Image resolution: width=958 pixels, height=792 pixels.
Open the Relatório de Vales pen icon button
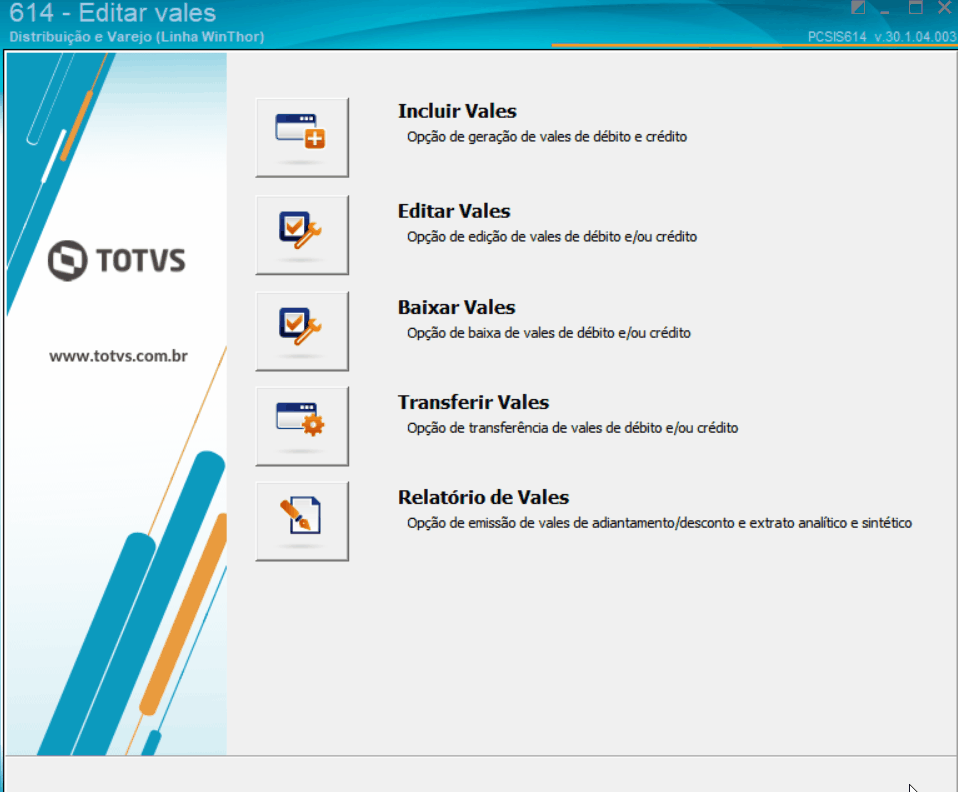pyautogui.click(x=302, y=521)
